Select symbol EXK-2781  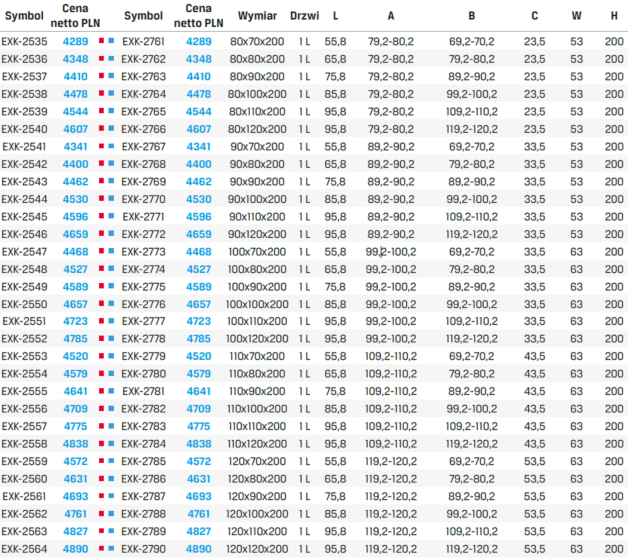143,391
